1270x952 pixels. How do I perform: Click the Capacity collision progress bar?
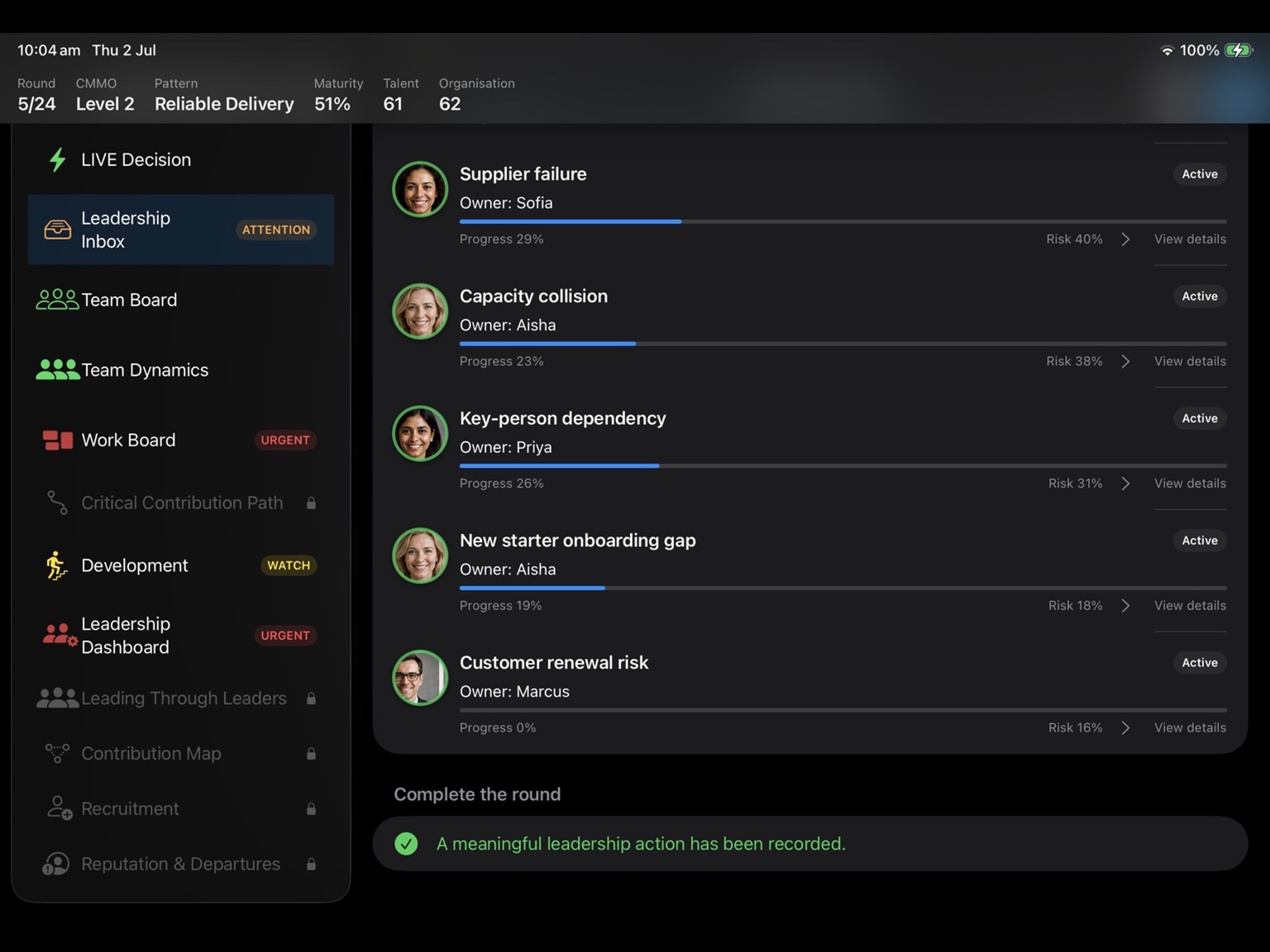tap(843, 344)
